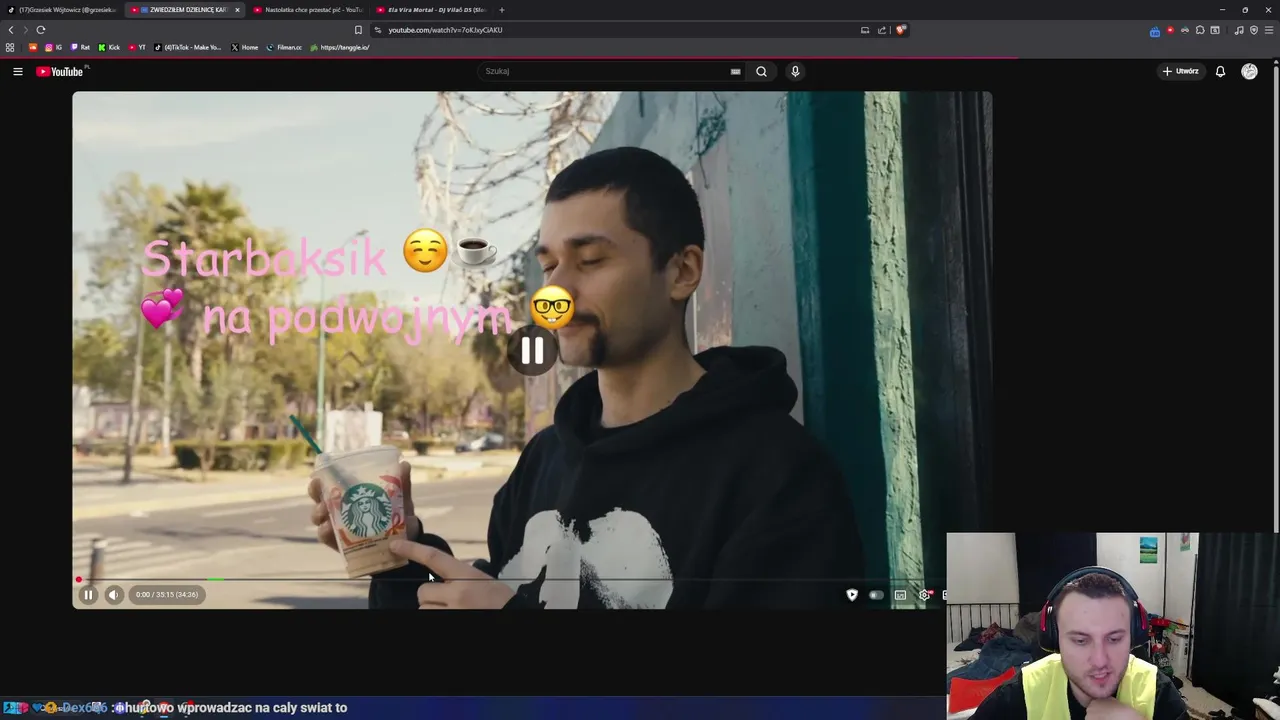Image resolution: width=1280 pixels, height=720 pixels.
Task: Go back with the browser back arrow
Action: [x=11, y=30]
